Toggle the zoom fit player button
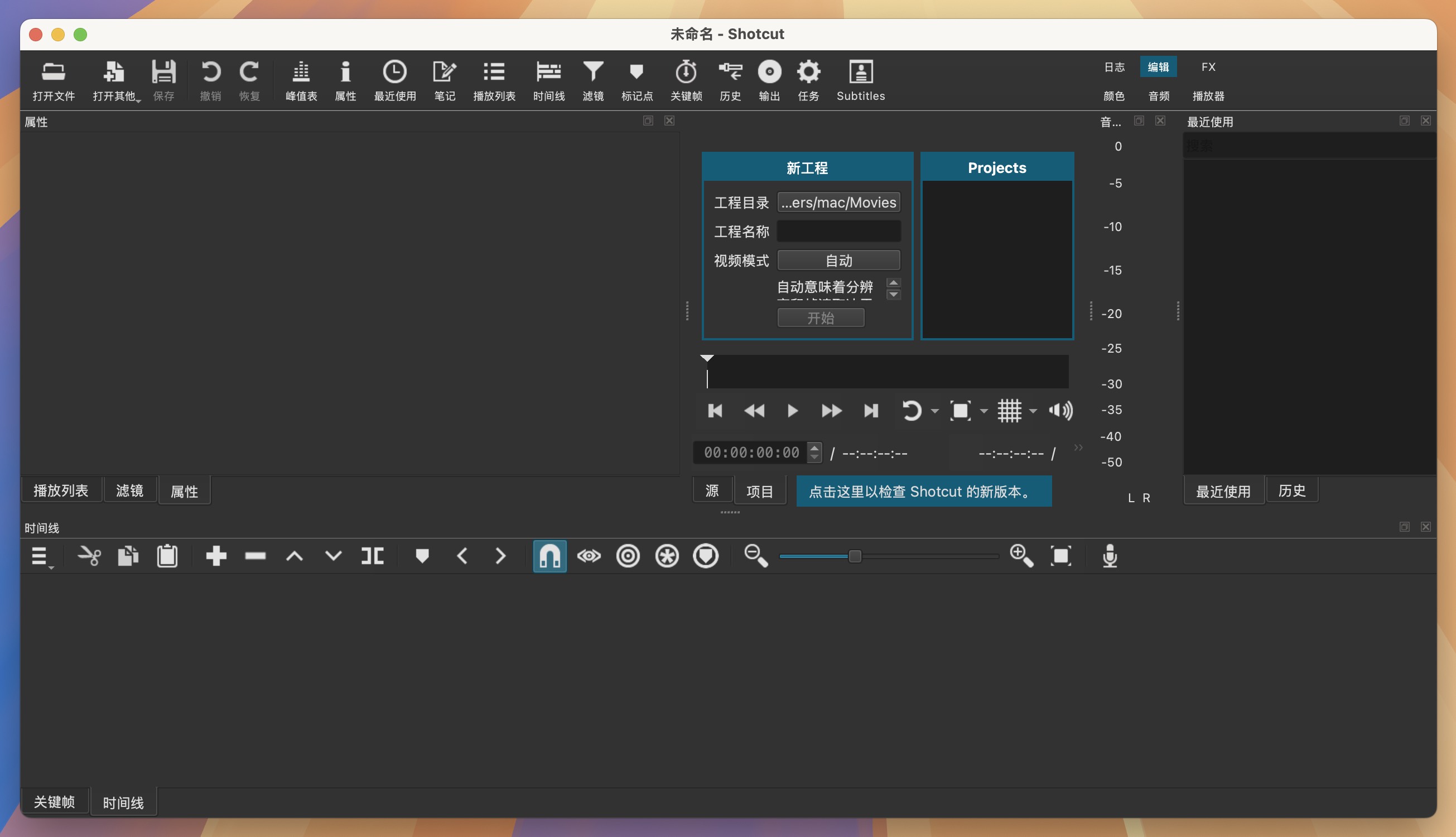Viewport: 1456px width, 837px height. (x=960, y=411)
